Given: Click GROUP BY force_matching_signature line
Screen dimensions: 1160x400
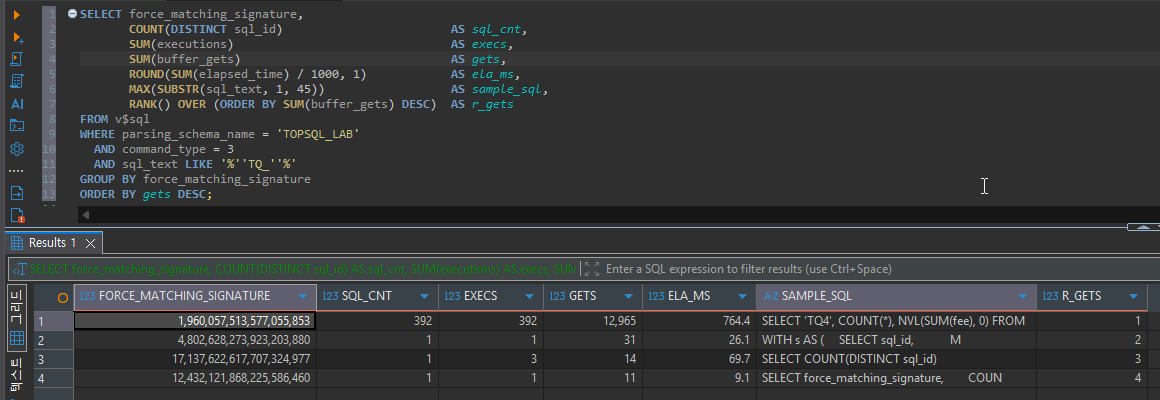Looking at the screenshot, I should [195, 179].
